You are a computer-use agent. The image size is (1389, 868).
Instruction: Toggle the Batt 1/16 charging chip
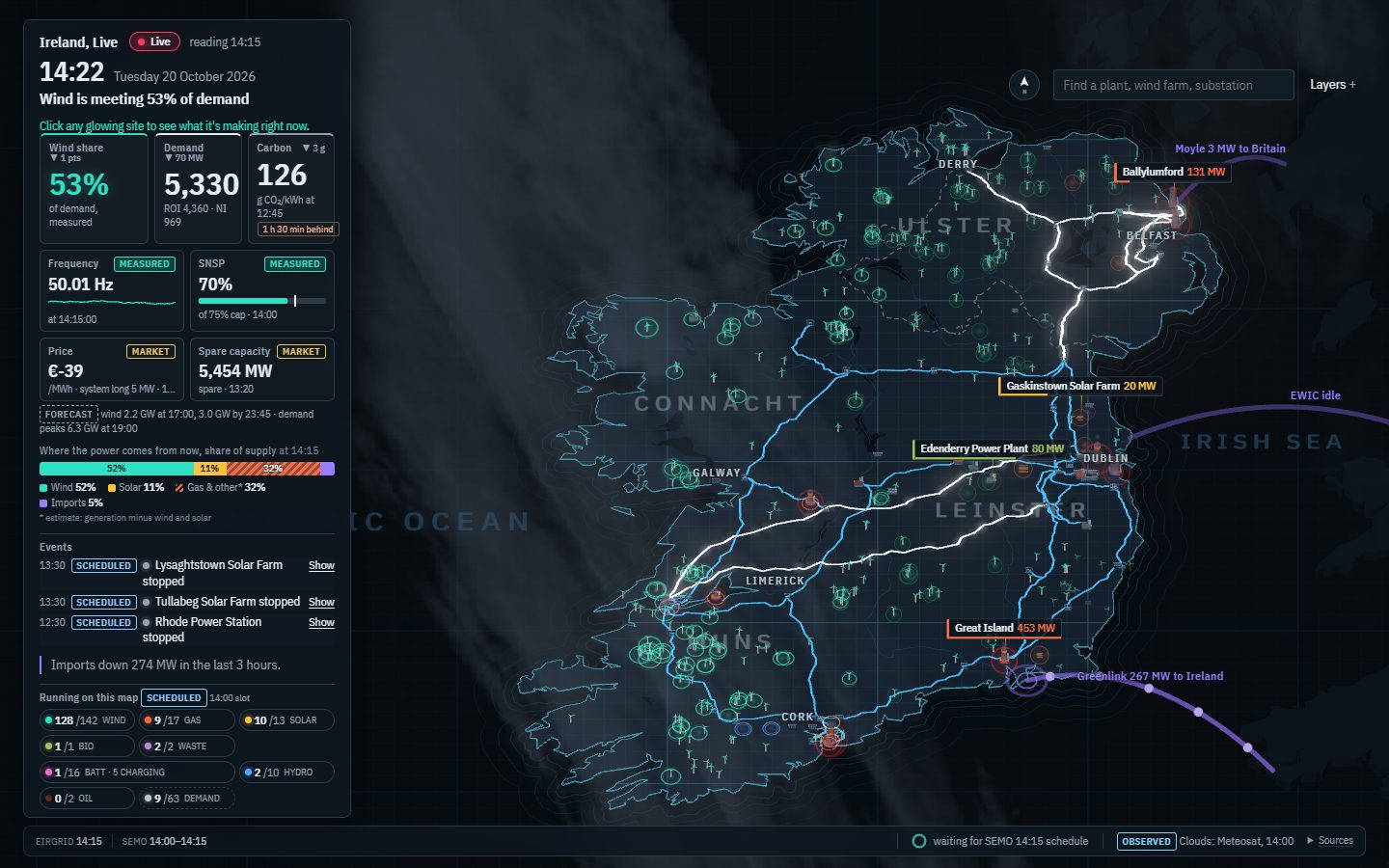[137, 773]
